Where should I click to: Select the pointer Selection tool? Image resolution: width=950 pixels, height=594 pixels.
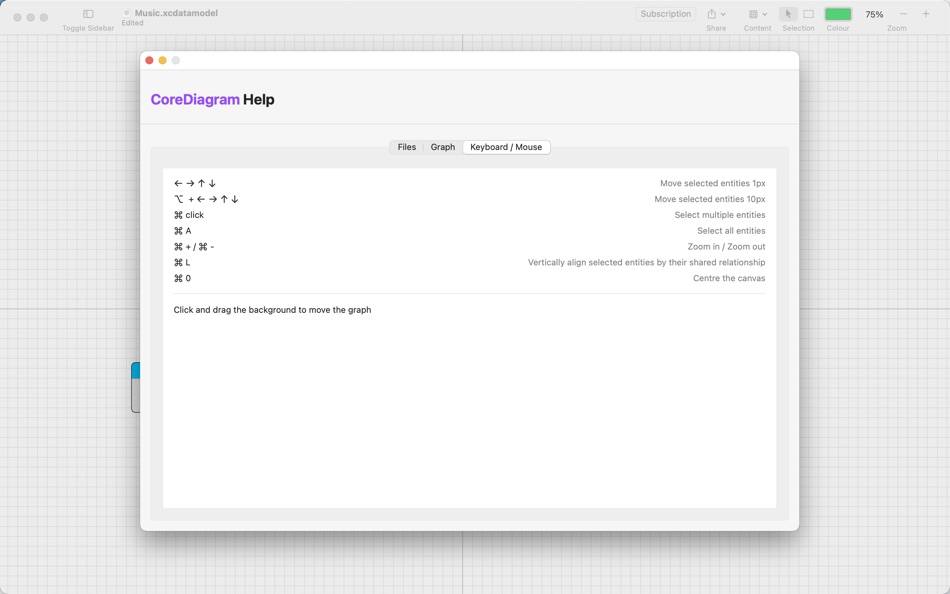788,14
